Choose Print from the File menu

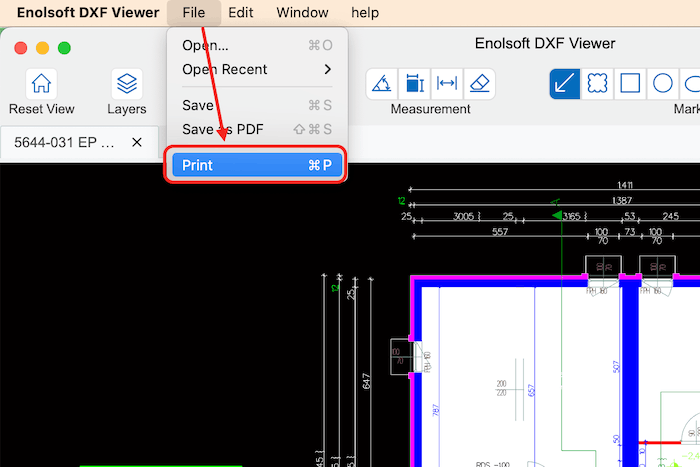[256, 165]
